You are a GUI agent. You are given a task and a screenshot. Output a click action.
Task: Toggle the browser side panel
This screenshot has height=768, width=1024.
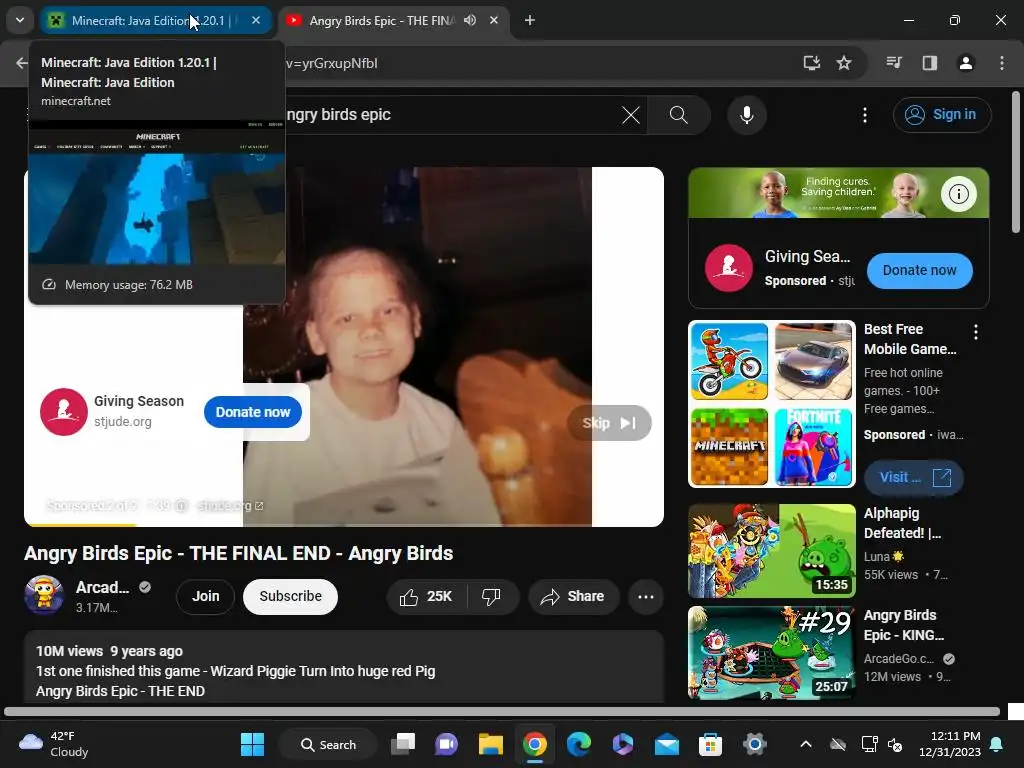(930, 63)
